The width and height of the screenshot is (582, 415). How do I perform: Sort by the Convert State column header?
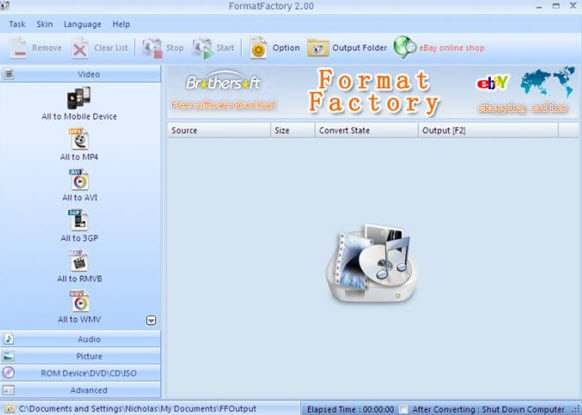[366, 130]
